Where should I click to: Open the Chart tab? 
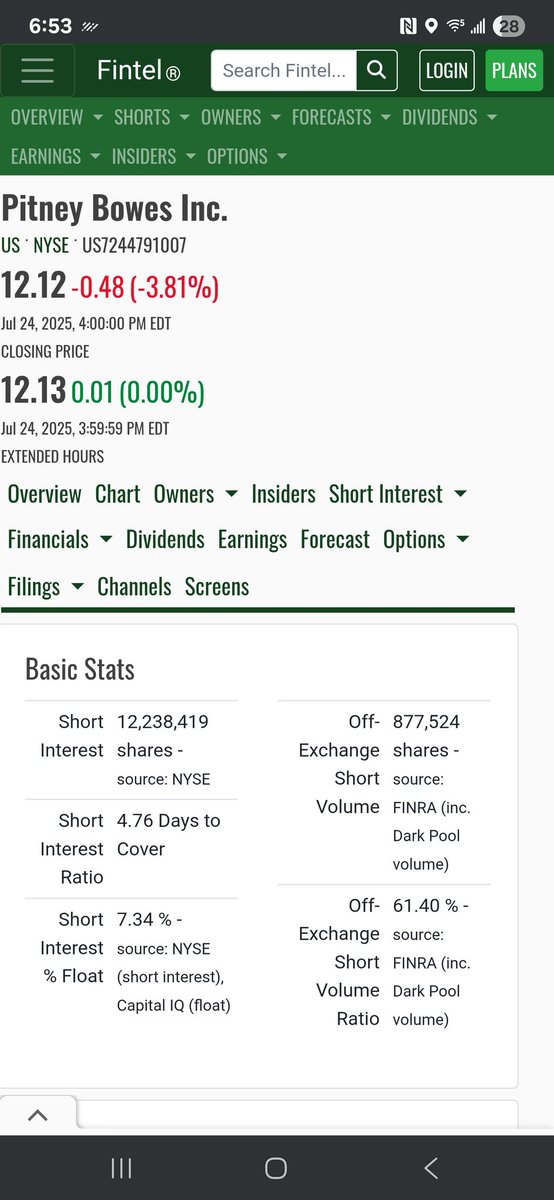118,494
